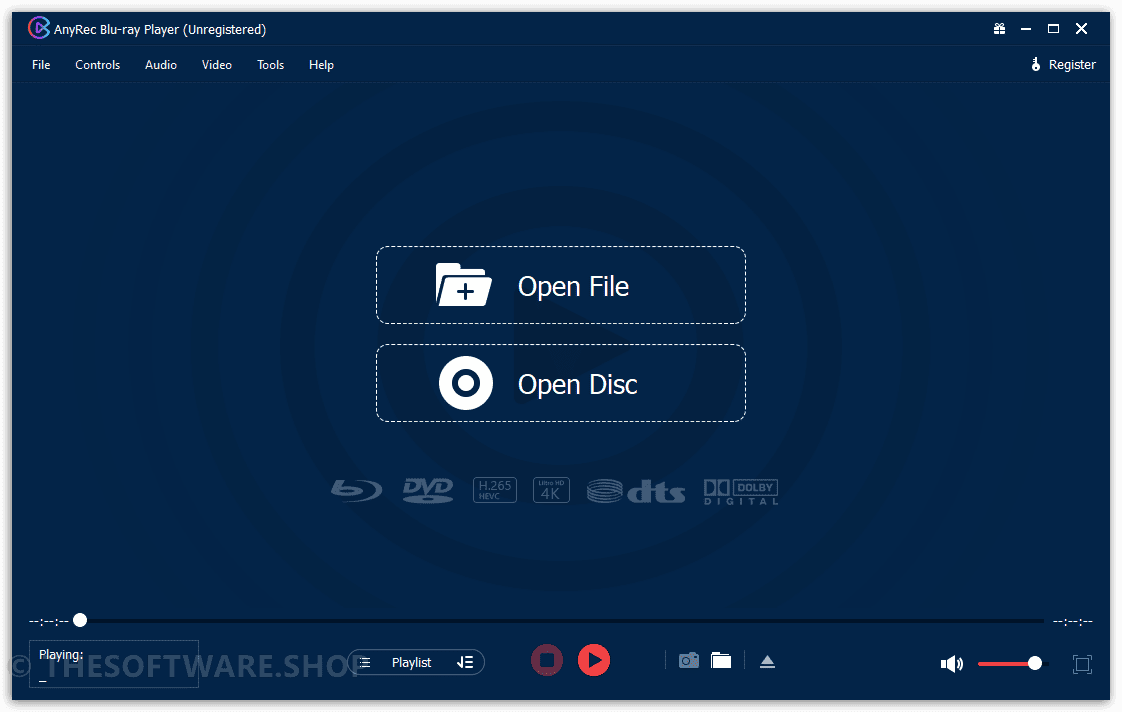This screenshot has height=712, width=1122.
Task: Minimize the player window
Action: tap(1025, 29)
